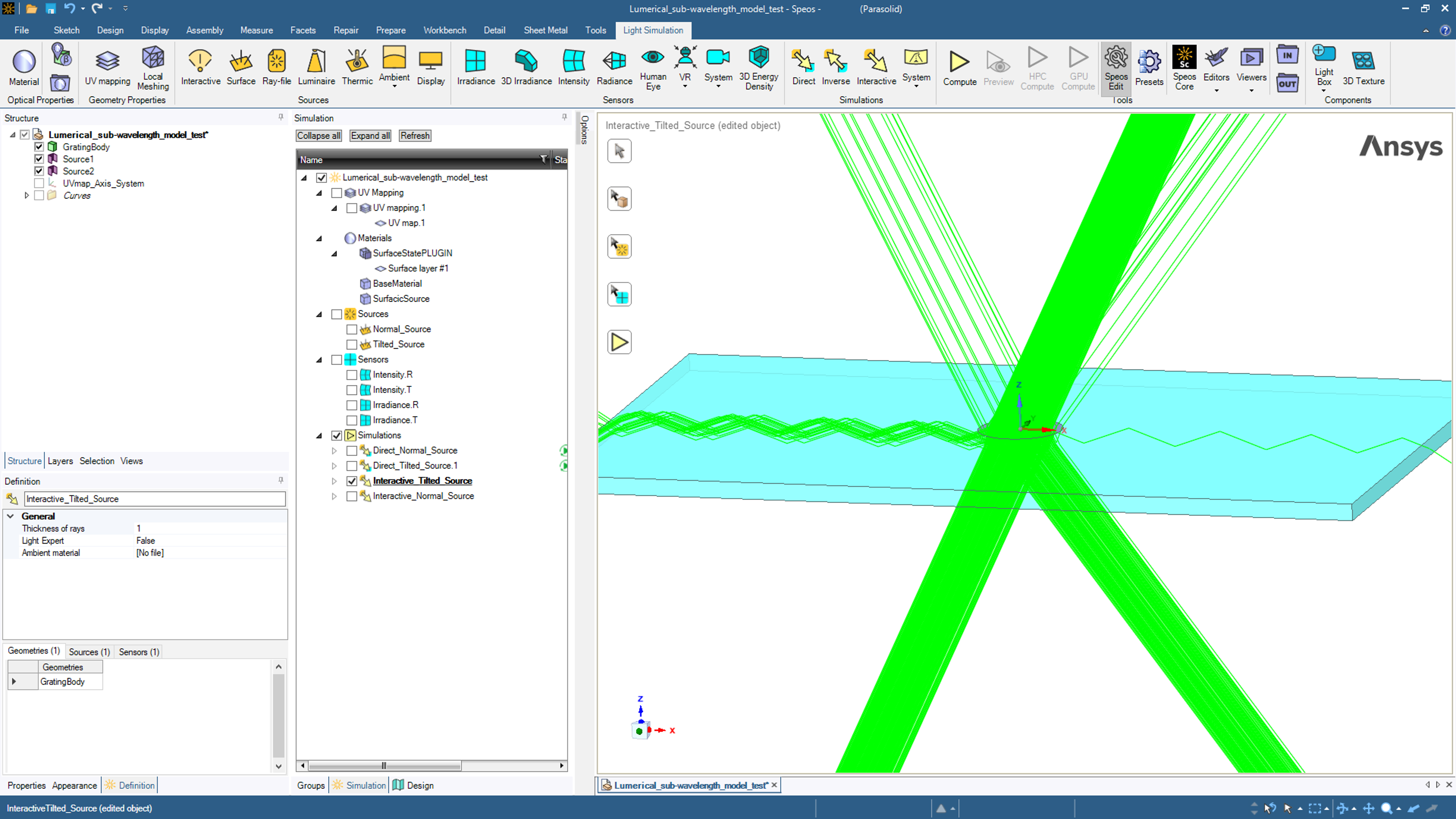Click the Interactive_Tilted_Source name field
1456x819 pixels.
tap(154, 499)
